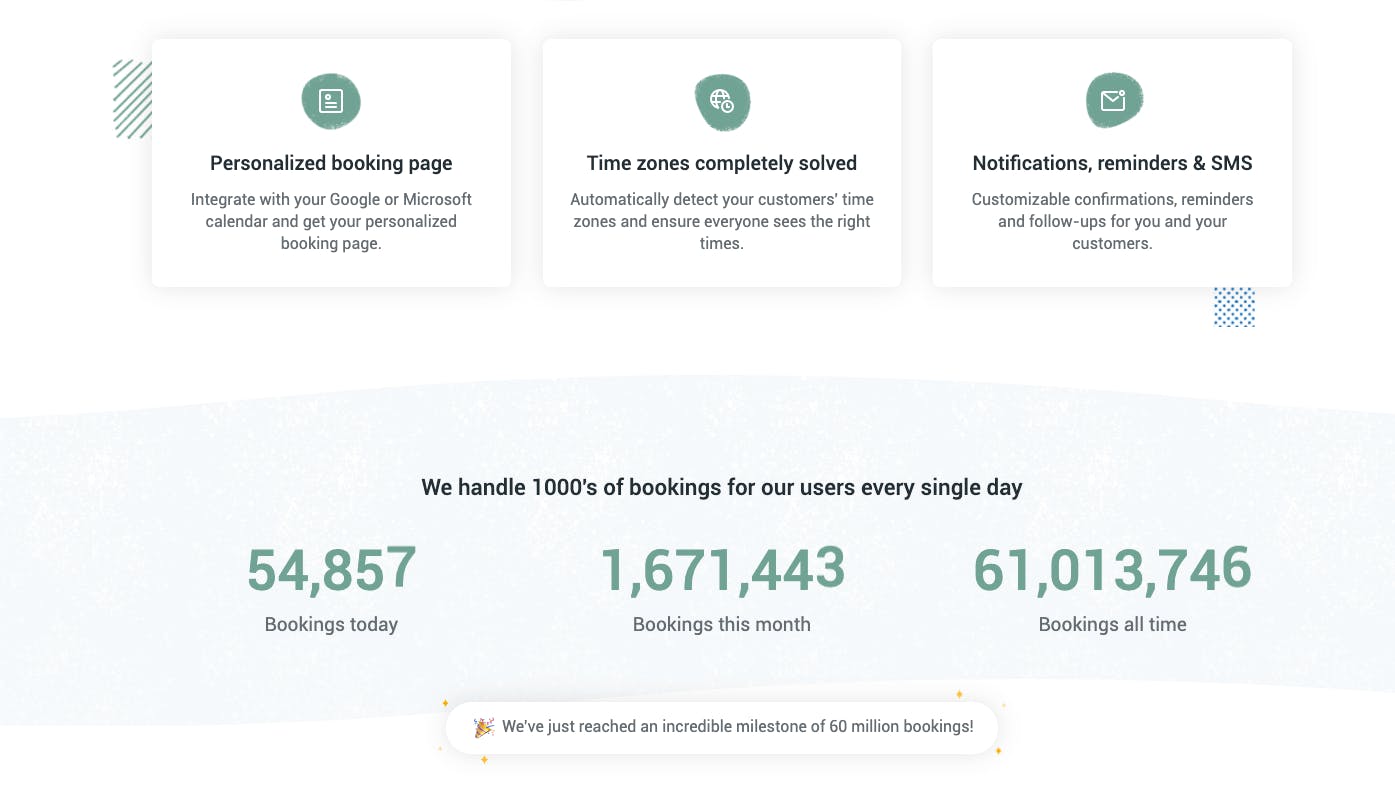This screenshot has height=807, width=1395.
Task: Click the customizable confirmations description text
Action: [1113, 221]
